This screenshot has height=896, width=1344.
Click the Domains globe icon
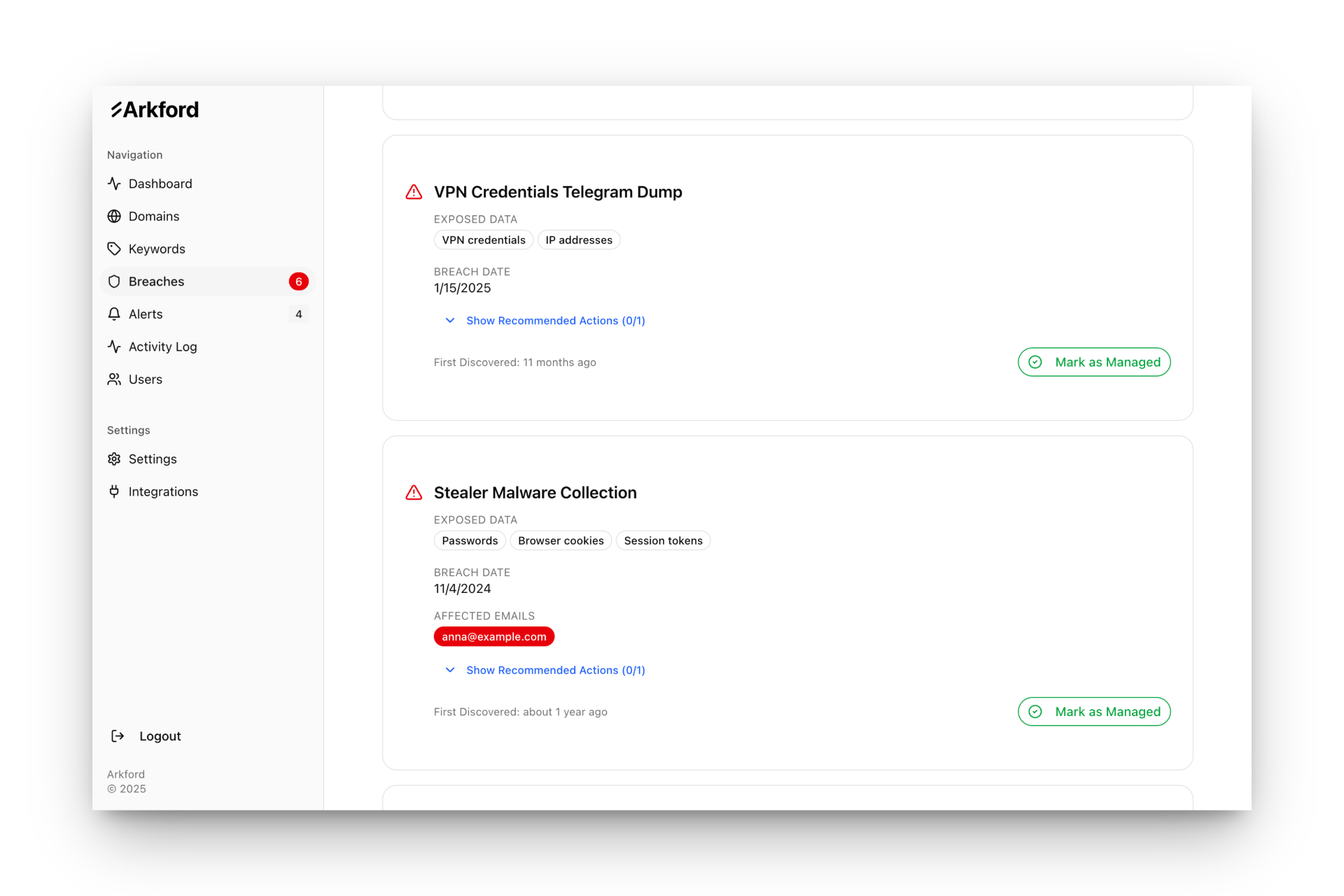(114, 216)
